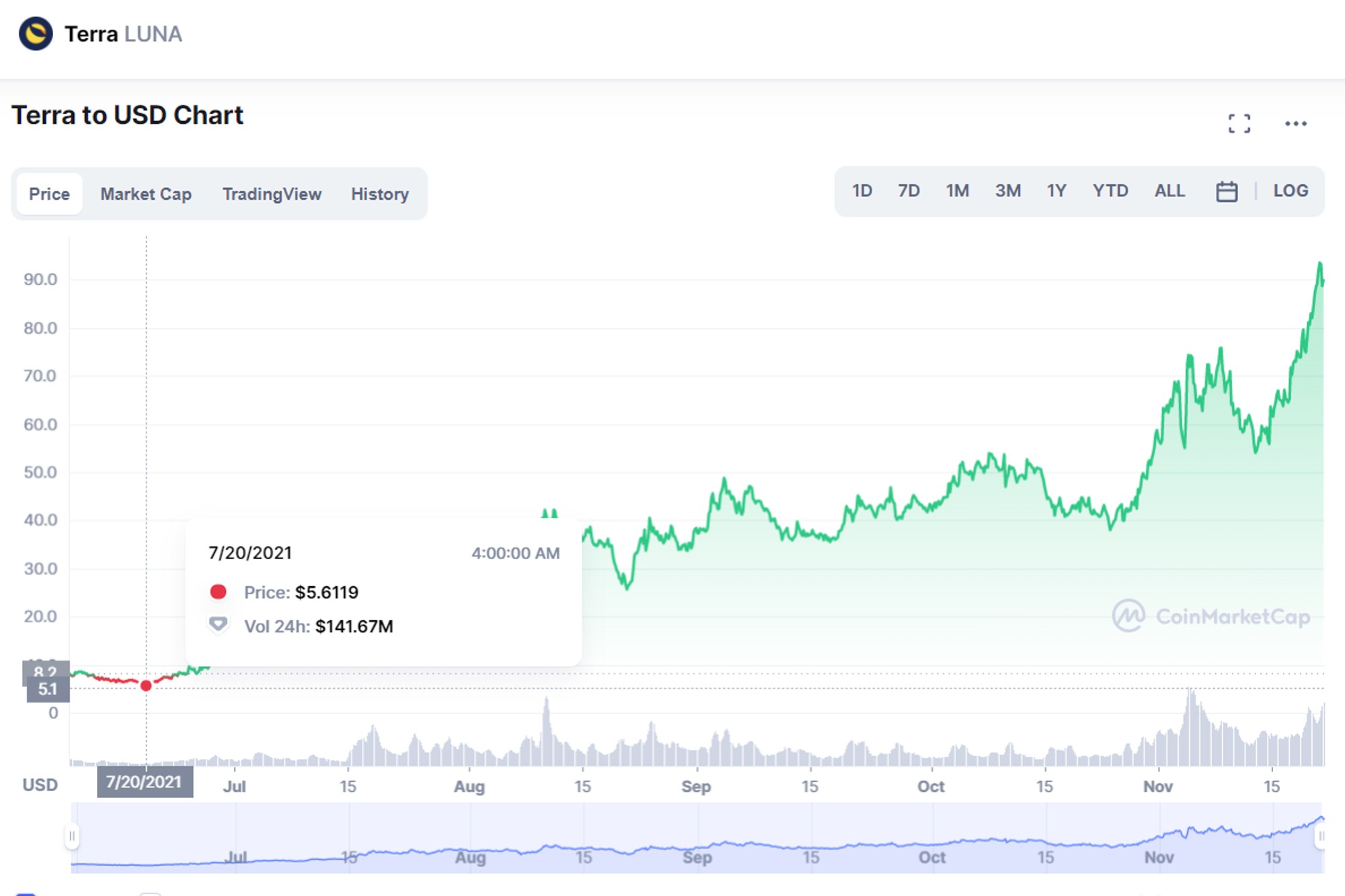Switch to the TradingView tab

click(272, 194)
